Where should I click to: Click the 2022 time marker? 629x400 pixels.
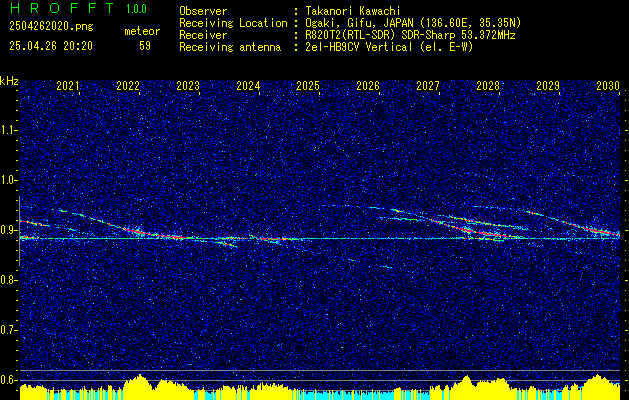(x=128, y=86)
